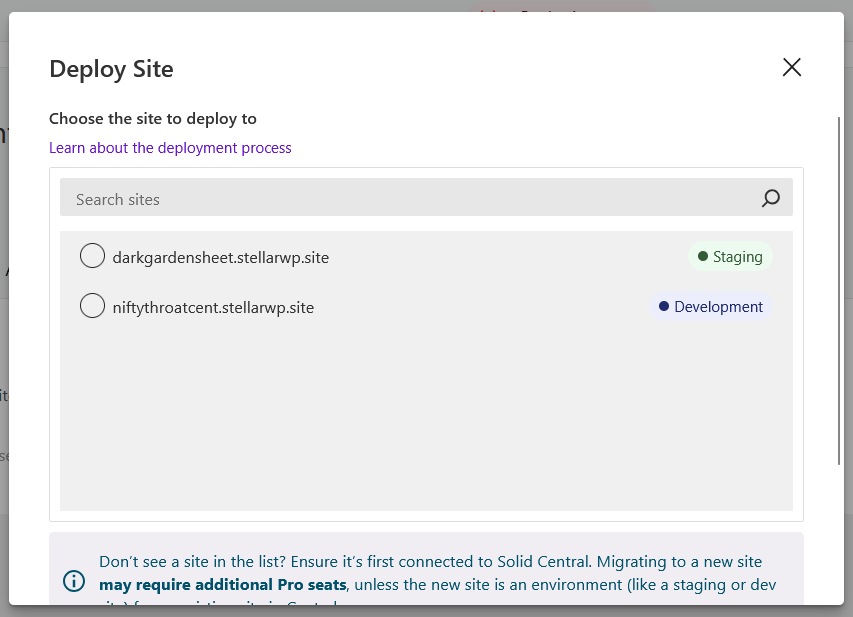Click the magnifier icon in search box
The width and height of the screenshot is (853, 617).
770,198
